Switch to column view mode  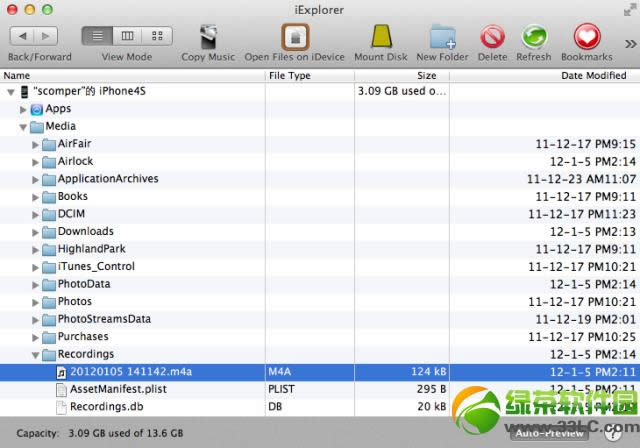click(x=127, y=36)
